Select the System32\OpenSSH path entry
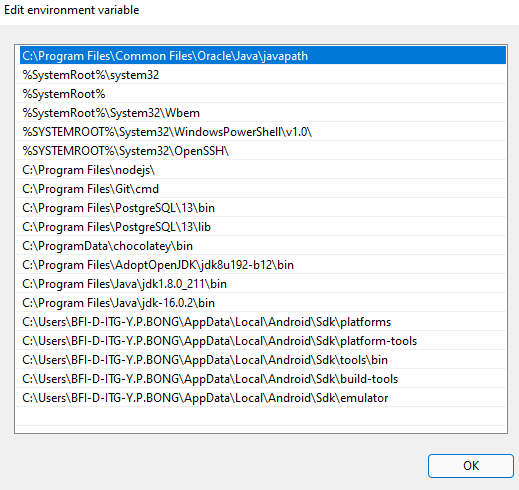Screen dimensions: 519x490 coord(263,151)
